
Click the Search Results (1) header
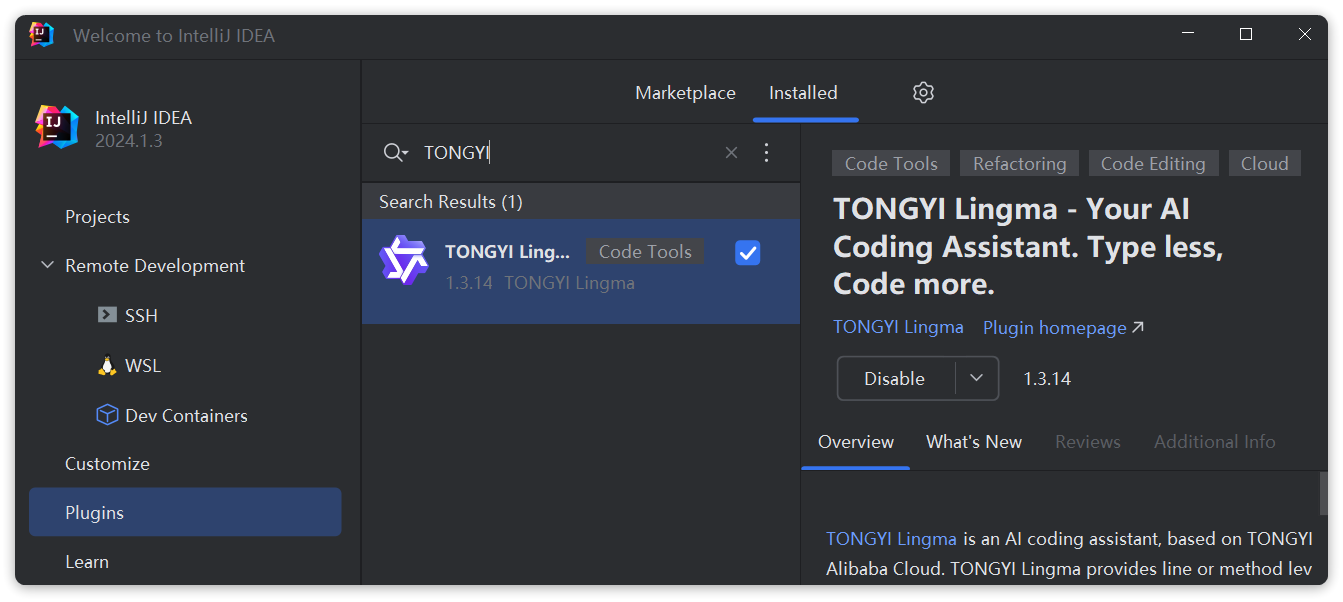pyautogui.click(x=581, y=202)
